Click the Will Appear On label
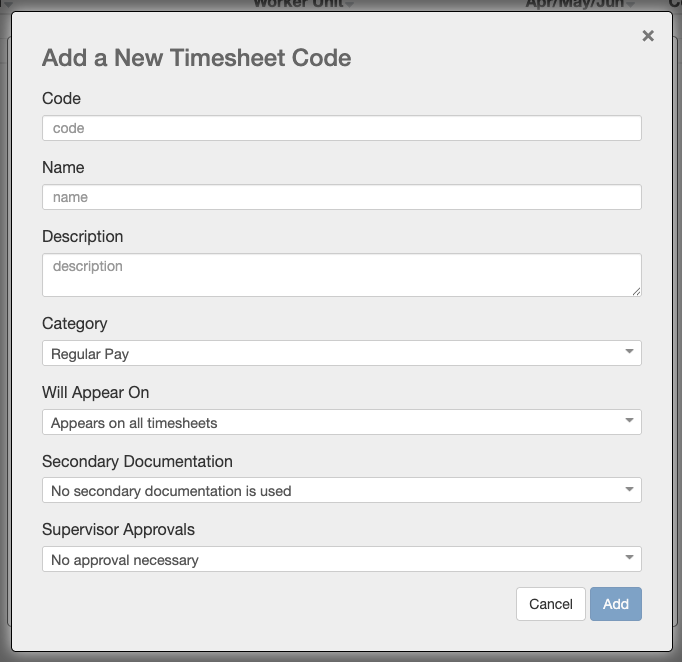The height and width of the screenshot is (662, 682). [95, 392]
